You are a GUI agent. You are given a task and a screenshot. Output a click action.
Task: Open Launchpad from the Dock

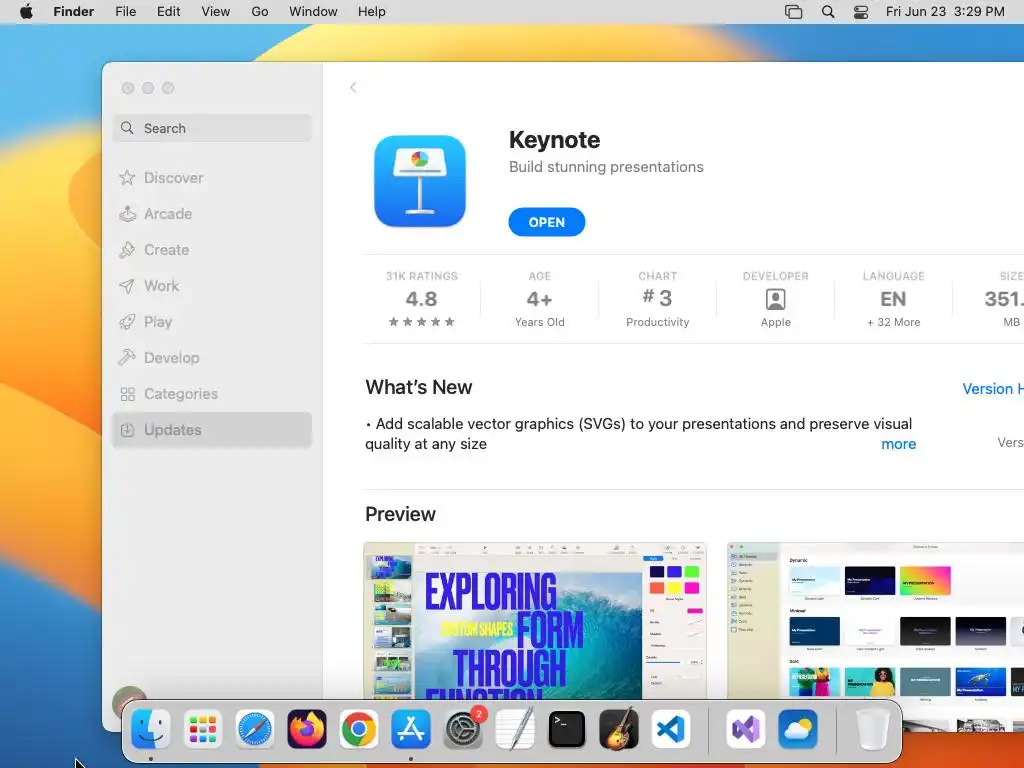point(202,729)
